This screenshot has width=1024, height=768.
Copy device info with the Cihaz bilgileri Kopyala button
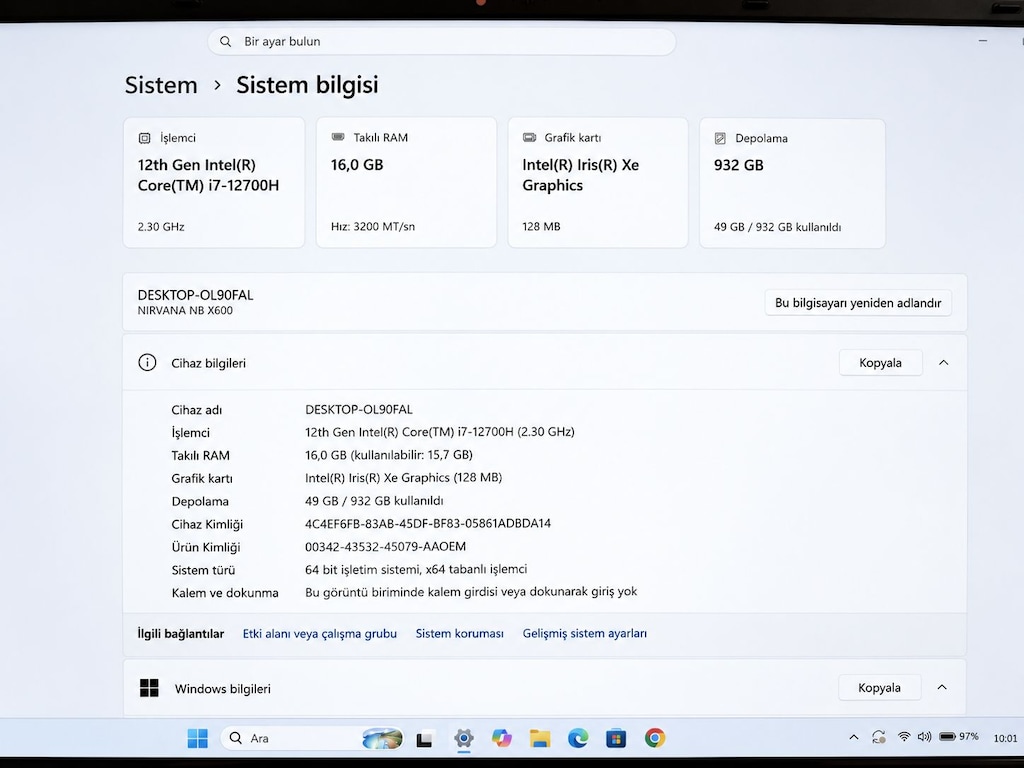(x=880, y=362)
